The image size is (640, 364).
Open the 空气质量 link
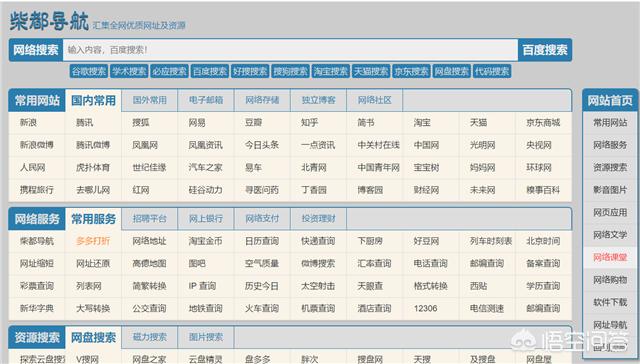point(262,263)
